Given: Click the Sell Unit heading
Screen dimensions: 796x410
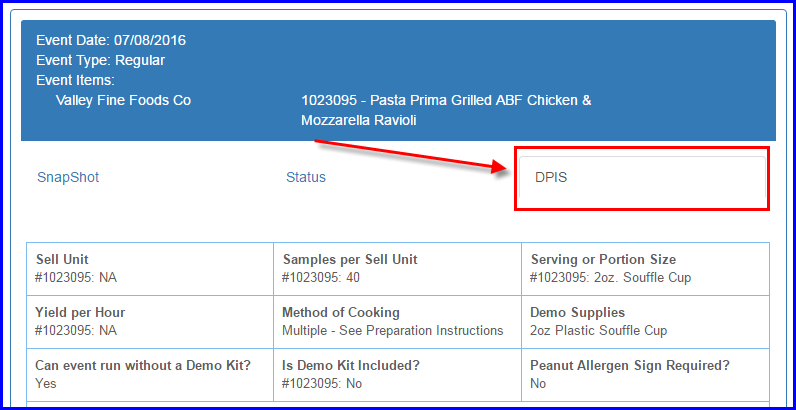Looking at the screenshot, I should click(x=62, y=260).
